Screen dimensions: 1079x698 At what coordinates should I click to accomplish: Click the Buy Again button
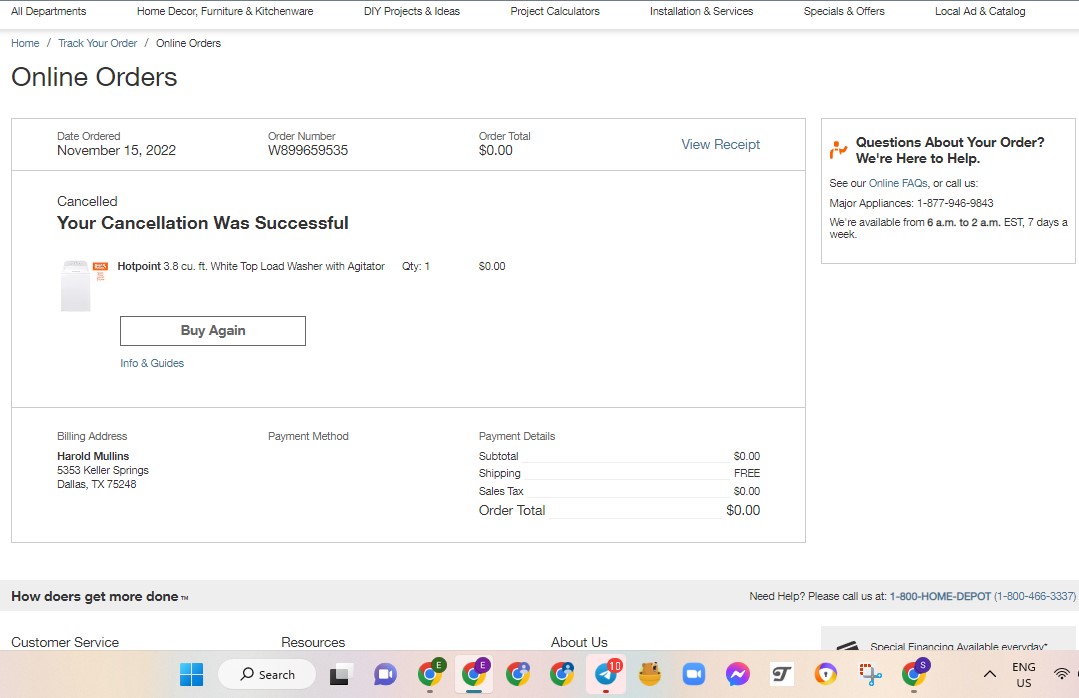click(213, 330)
